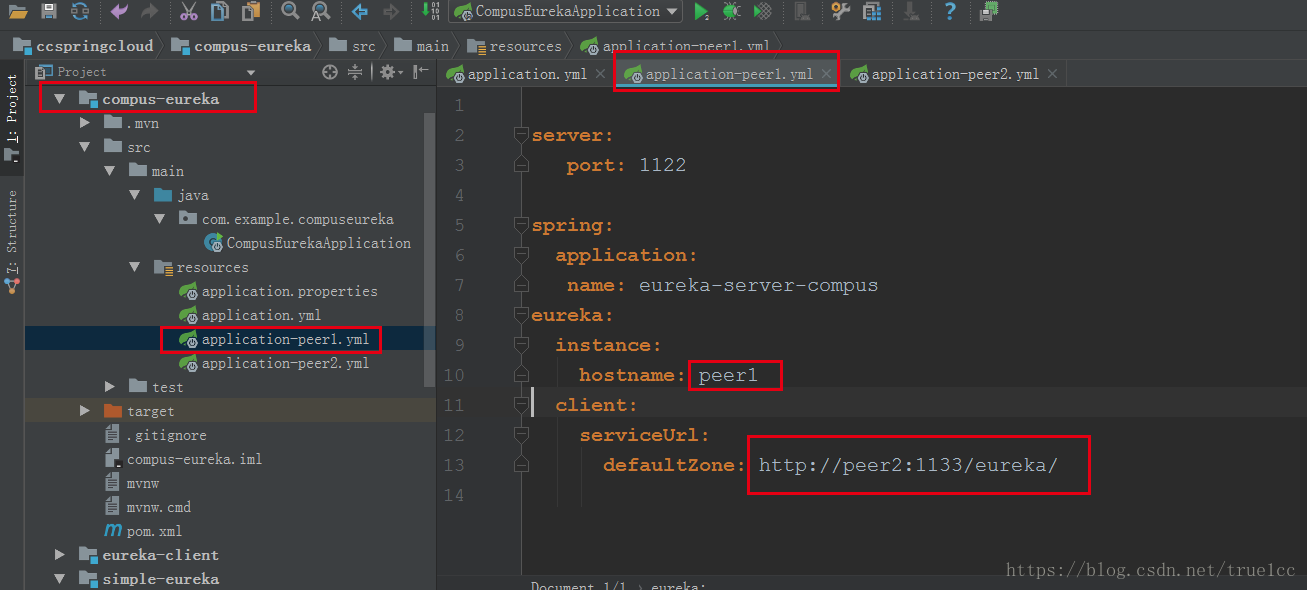Collapse the src folder arrow
This screenshot has height=590, width=1307.
pyautogui.click(x=85, y=147)
